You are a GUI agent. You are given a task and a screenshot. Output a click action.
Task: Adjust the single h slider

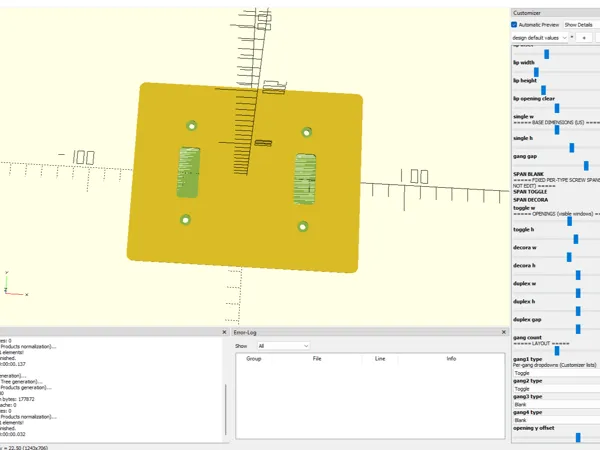572,148
